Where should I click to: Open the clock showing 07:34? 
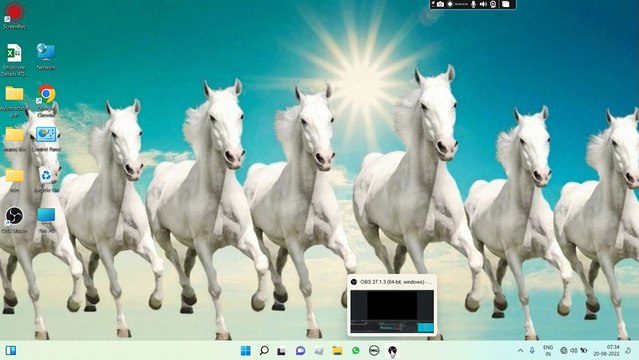coord(606,351)
